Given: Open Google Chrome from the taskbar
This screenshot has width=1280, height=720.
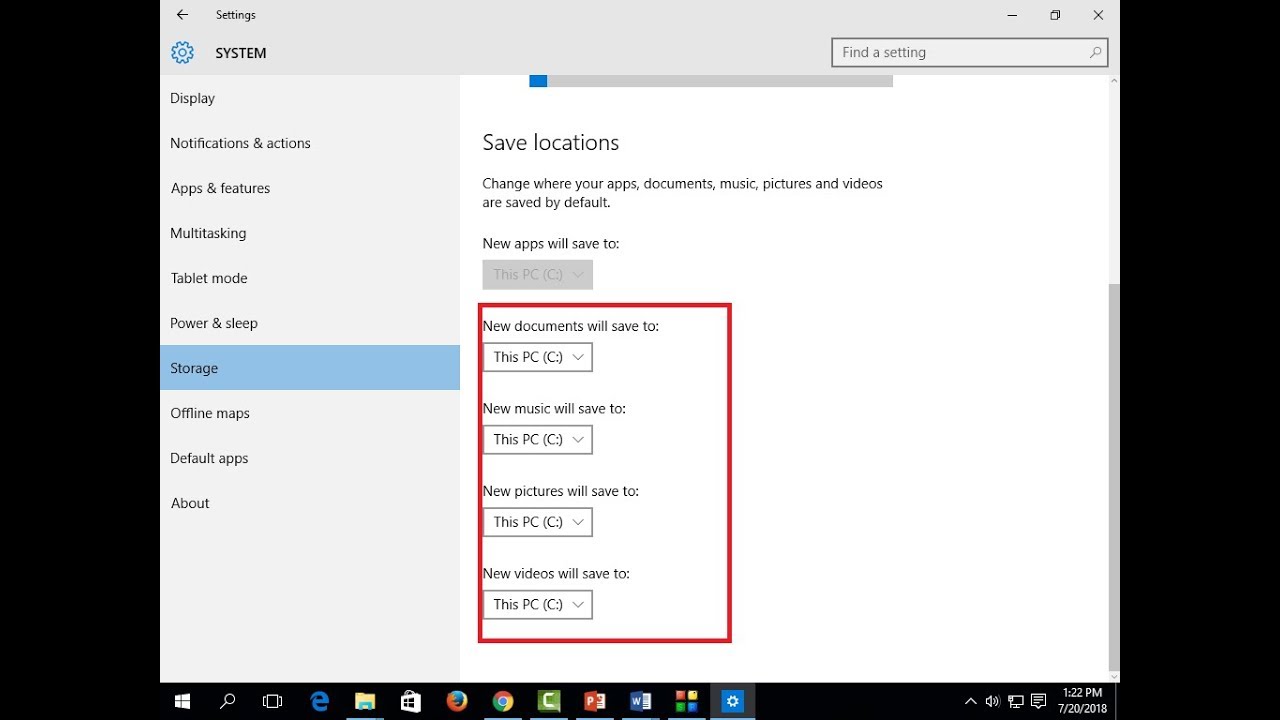Looking at the screenshot, I should (502, 701).
